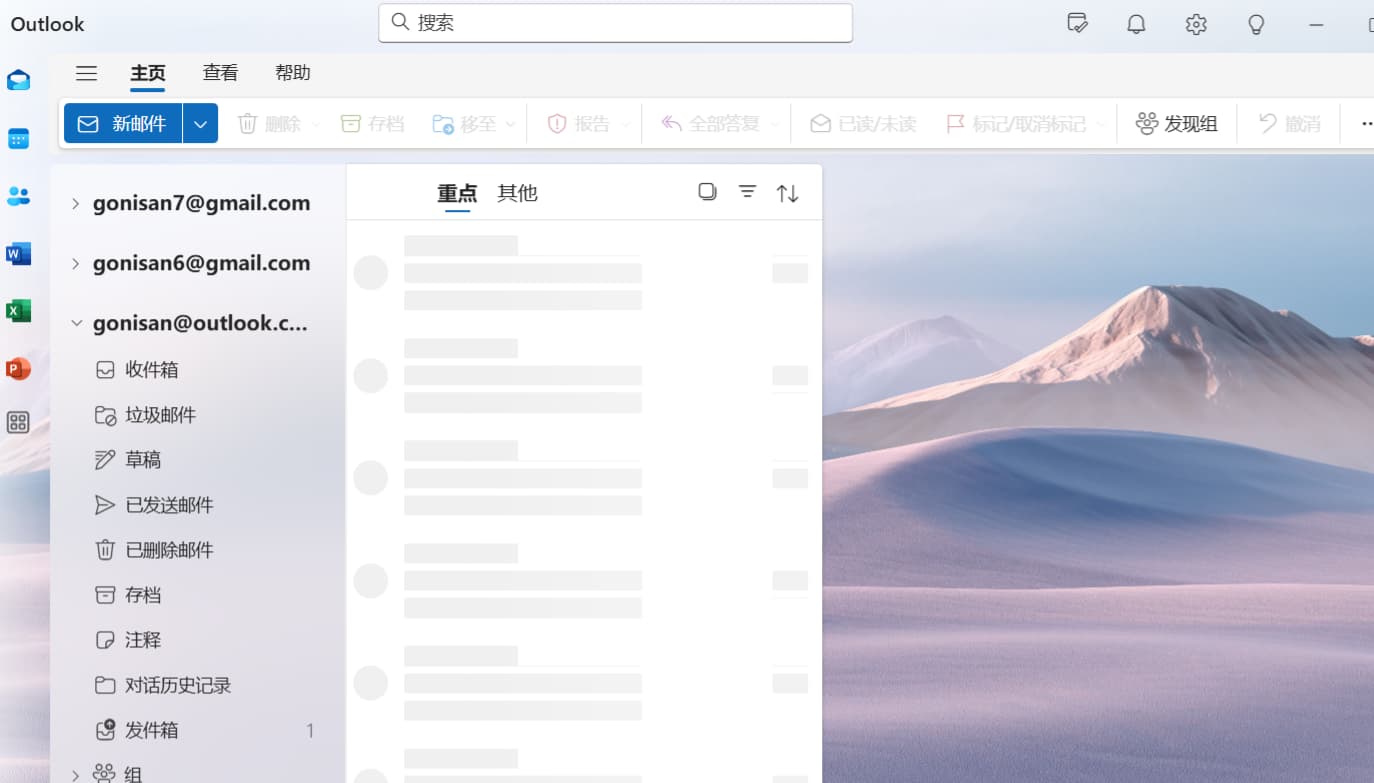Open My Day notes icon in title bar
1374x783 pixels.
tap(1077, 24)
